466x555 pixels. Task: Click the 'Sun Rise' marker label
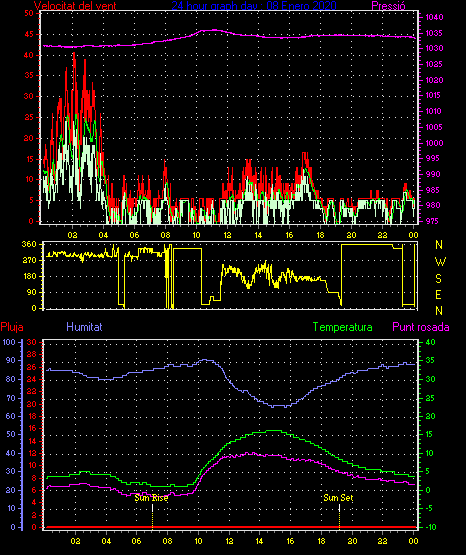151,498
